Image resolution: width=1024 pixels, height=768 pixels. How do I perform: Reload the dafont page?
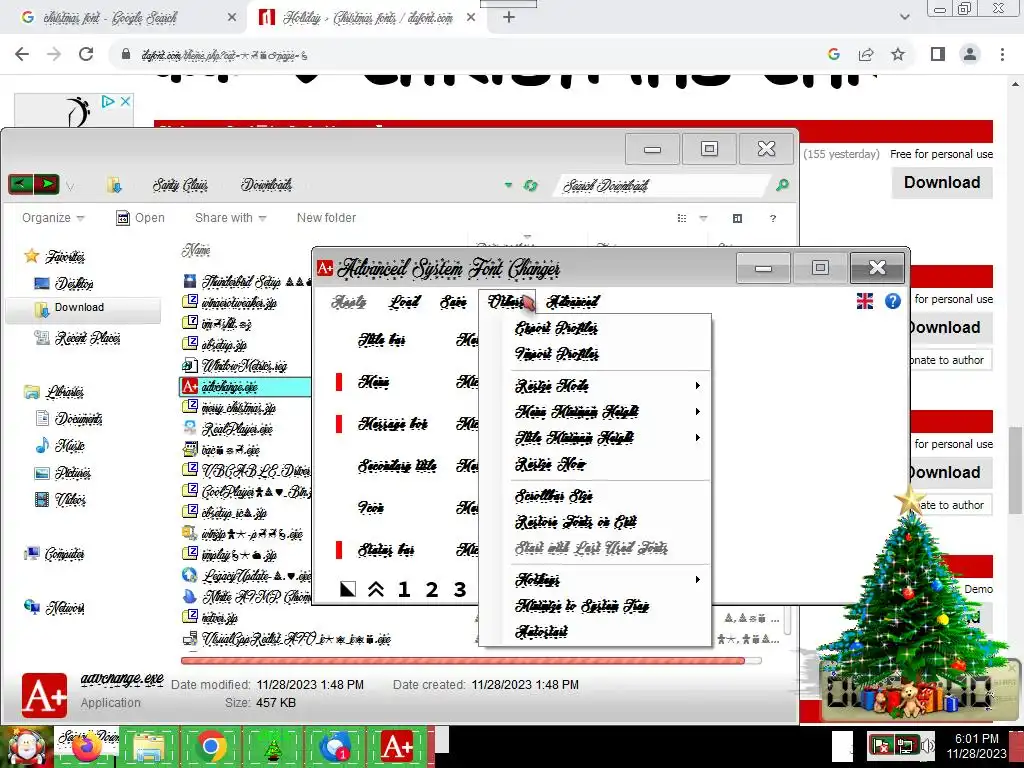[86, 54]
